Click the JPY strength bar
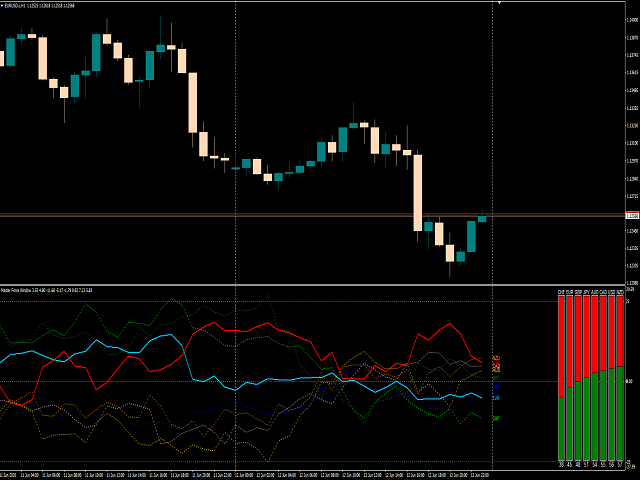640x480 pixels. tap(587, 378)
